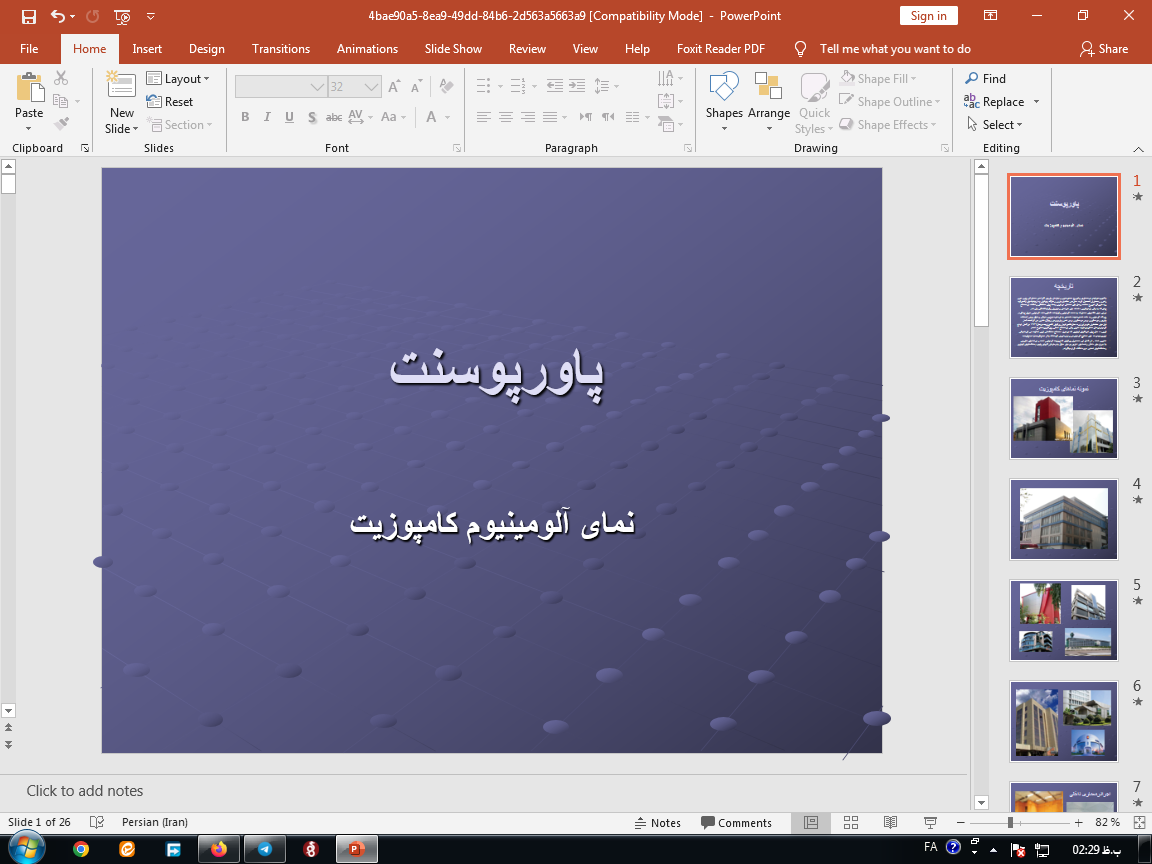Open the Slide Show ribbon tab
The width and height of the screenshot is (1152, 864).
(452, 48)
